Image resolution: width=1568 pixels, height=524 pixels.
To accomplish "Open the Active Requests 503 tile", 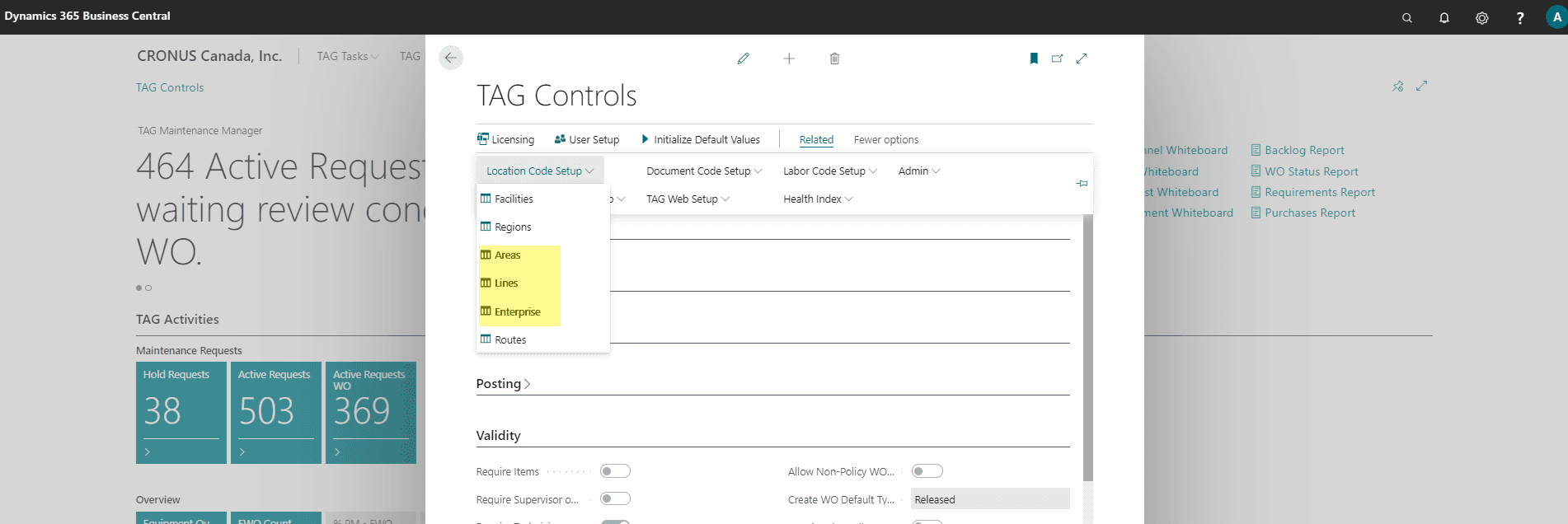I will point(276,413).
